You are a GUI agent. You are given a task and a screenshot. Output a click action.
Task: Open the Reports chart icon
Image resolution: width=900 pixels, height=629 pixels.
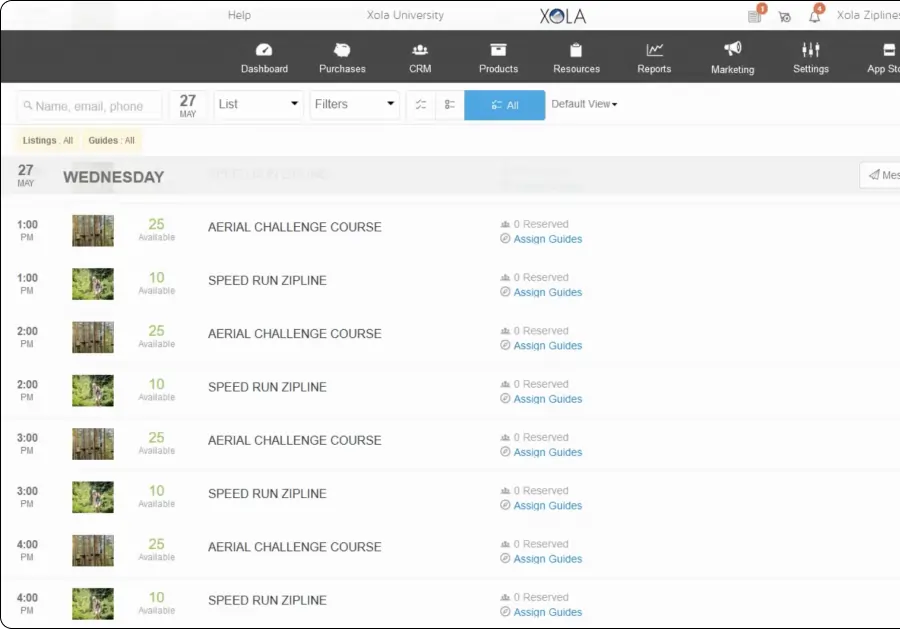coord(654,50)
